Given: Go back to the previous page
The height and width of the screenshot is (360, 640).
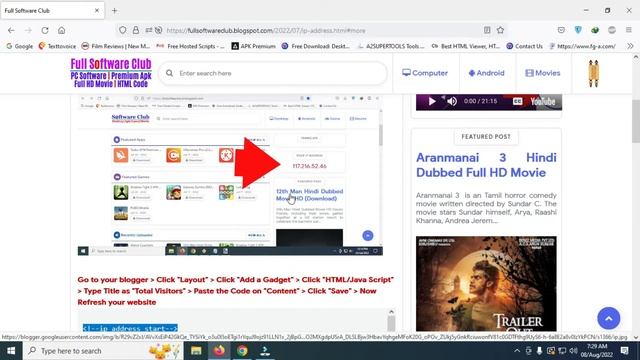Looking at the screenshot, I should 11,30.
